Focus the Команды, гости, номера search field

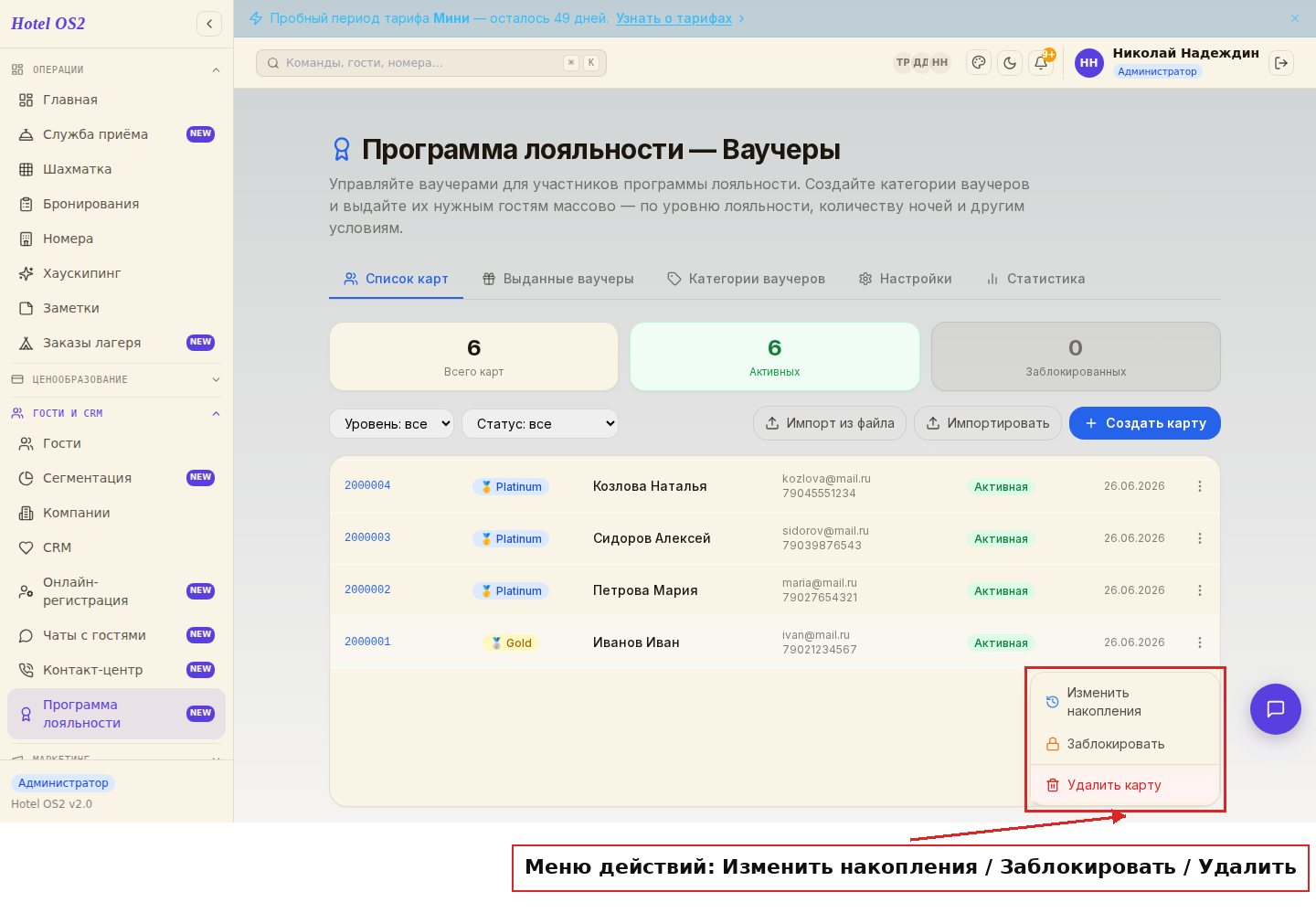coord(431,63)
